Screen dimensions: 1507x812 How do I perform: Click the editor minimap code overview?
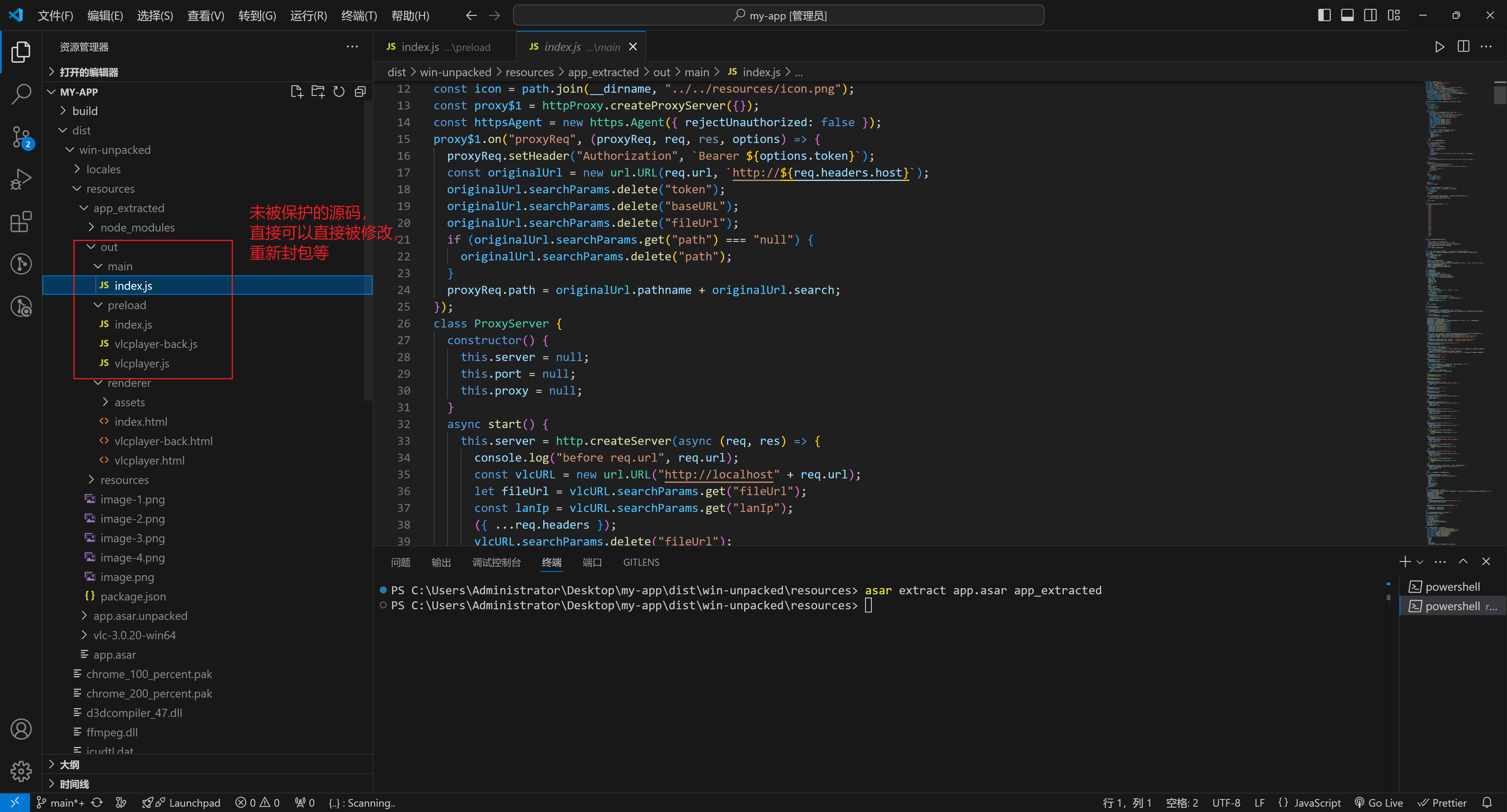1458,313
